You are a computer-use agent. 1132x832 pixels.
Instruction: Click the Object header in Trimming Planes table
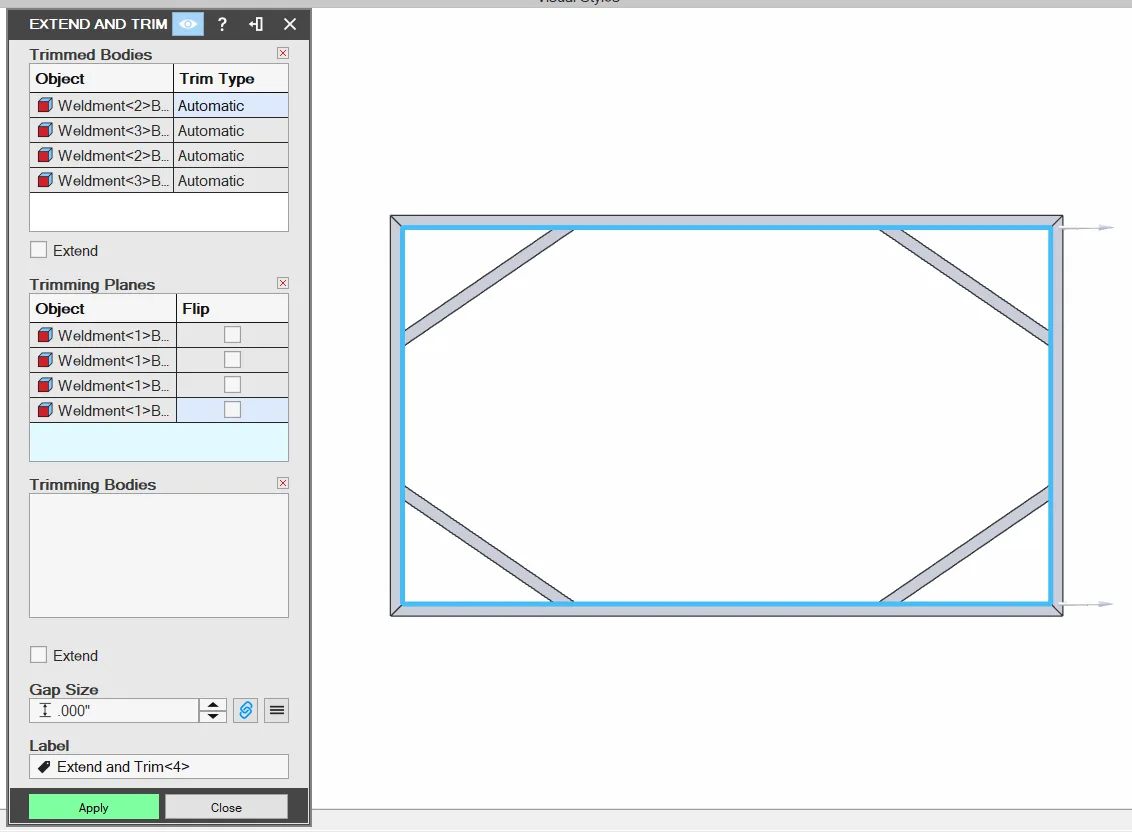click(103, 308)
